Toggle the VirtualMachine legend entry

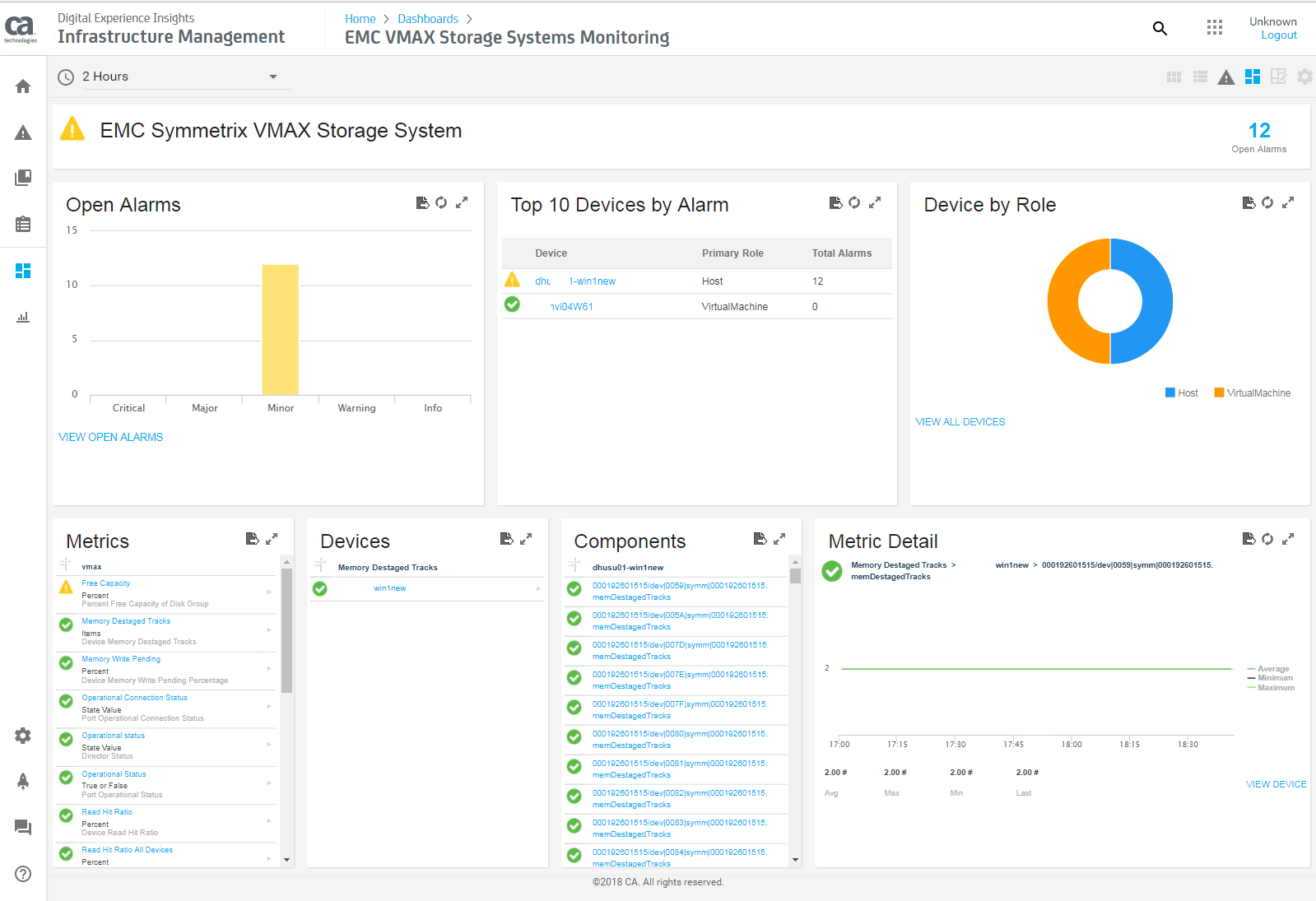[1253, 393]
